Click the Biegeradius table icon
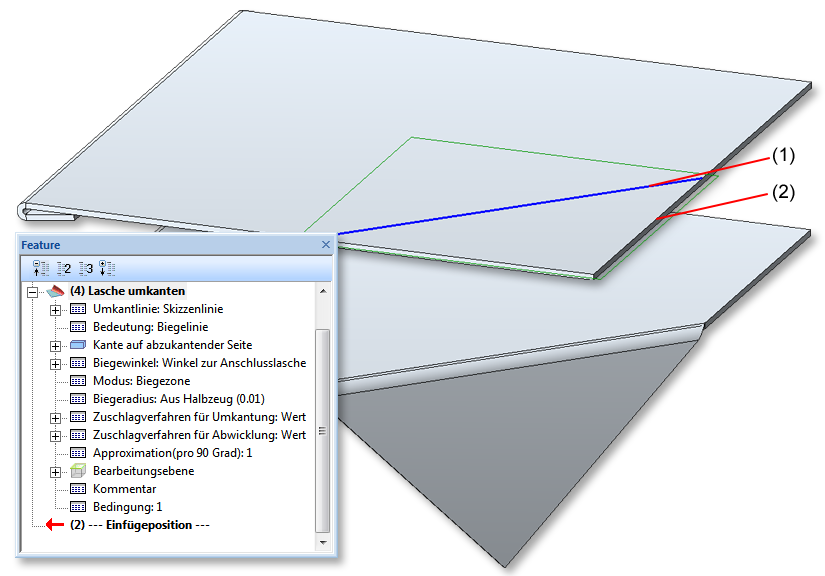The height and width of the screenshot is (576, 825). tap(78, 399)
